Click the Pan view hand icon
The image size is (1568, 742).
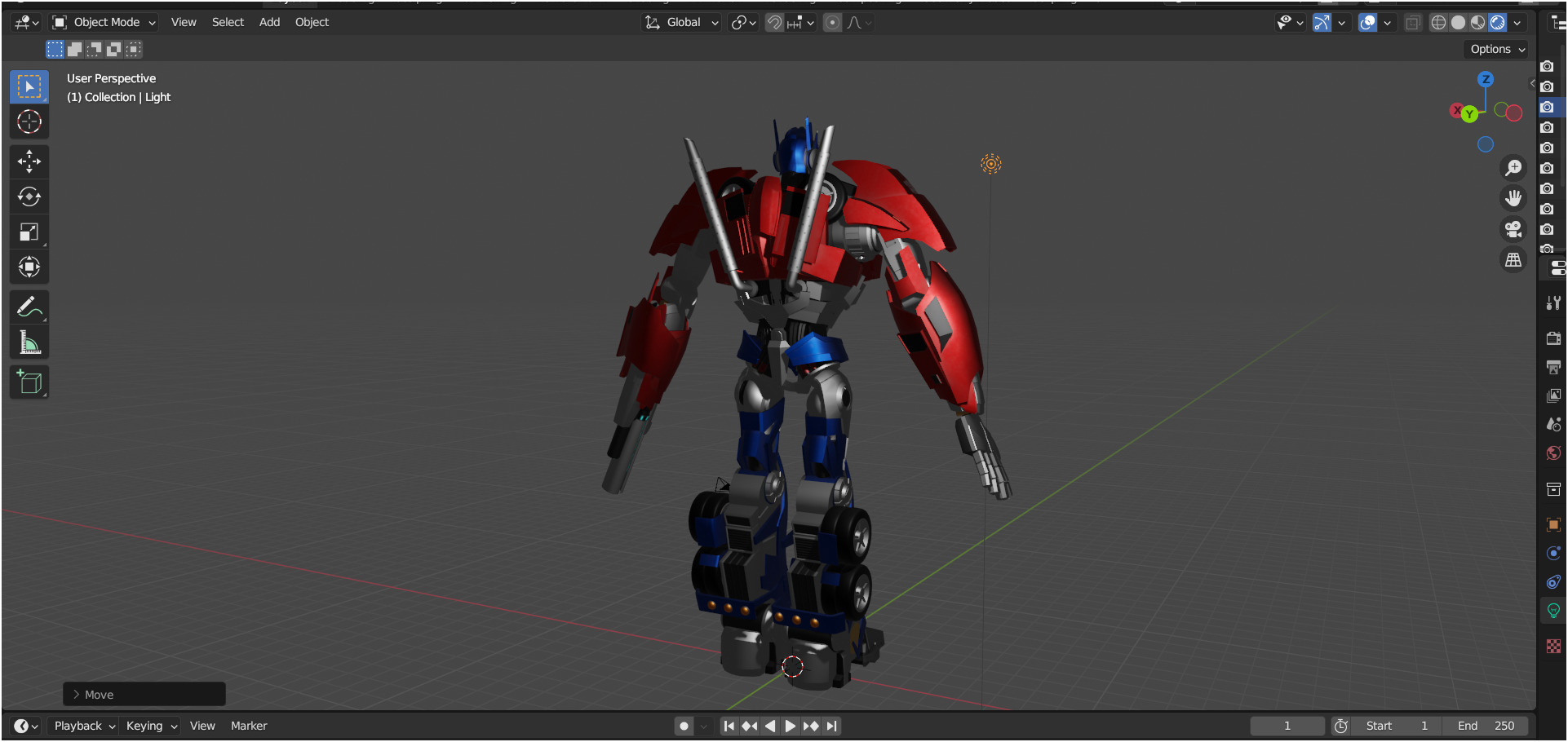coord(1513,198)
